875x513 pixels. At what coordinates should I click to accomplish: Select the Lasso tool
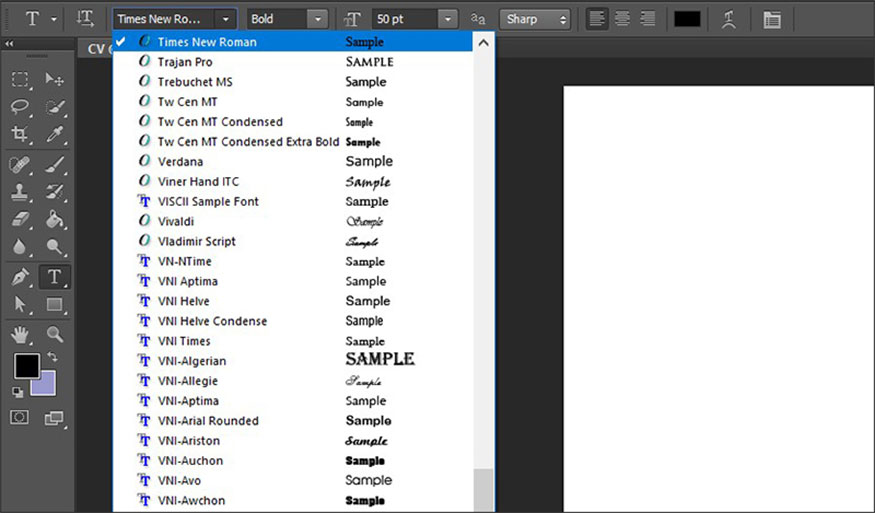(20, 107)
